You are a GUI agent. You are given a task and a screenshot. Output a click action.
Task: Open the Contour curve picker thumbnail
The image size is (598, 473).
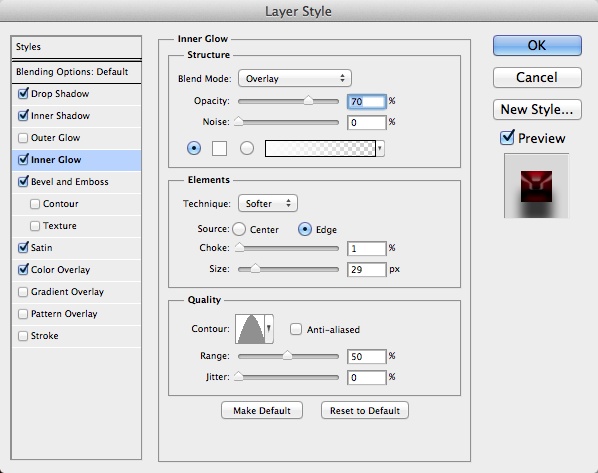250,329
